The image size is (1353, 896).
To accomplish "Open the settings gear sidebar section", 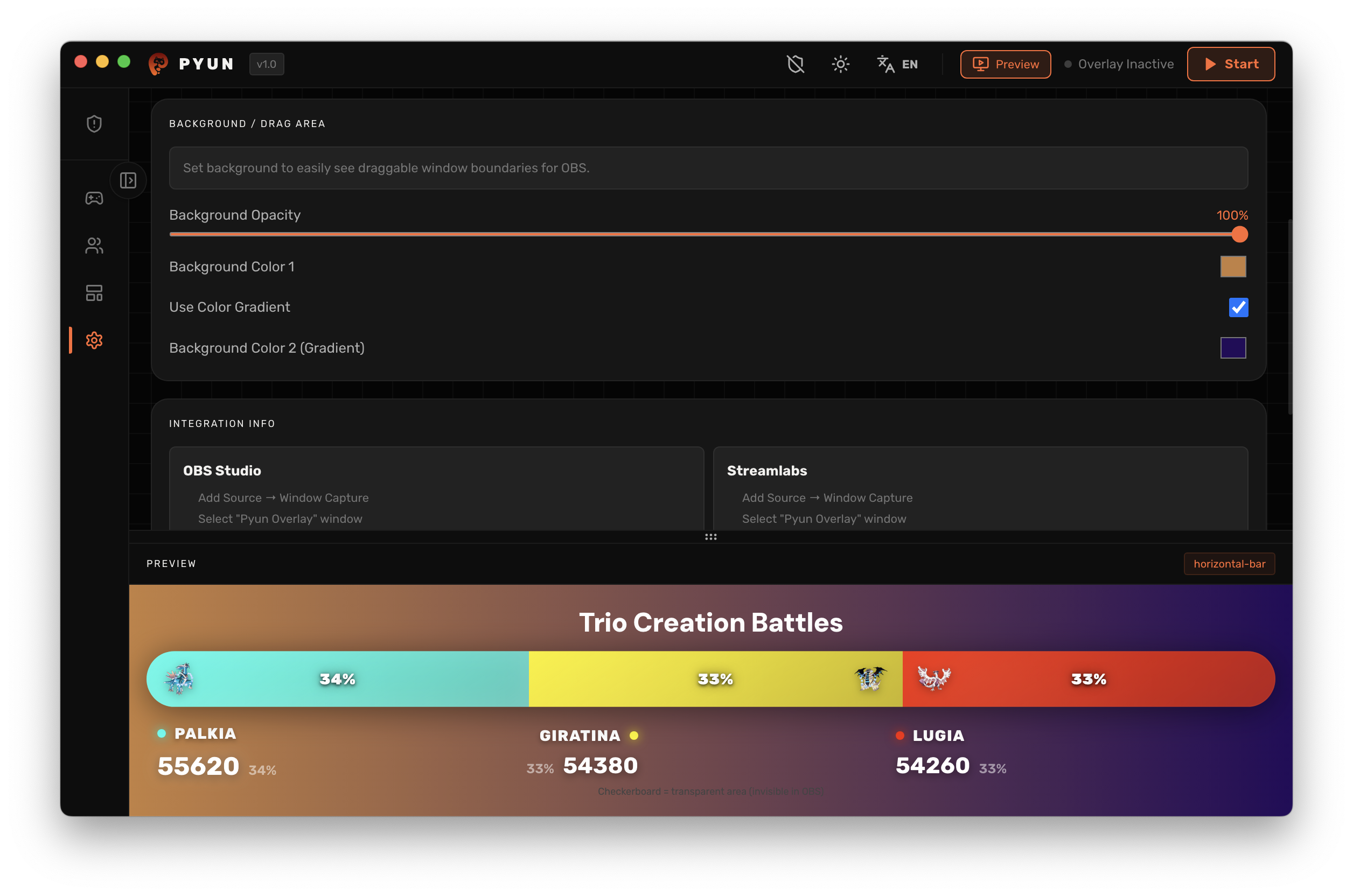I will point(94,340).
